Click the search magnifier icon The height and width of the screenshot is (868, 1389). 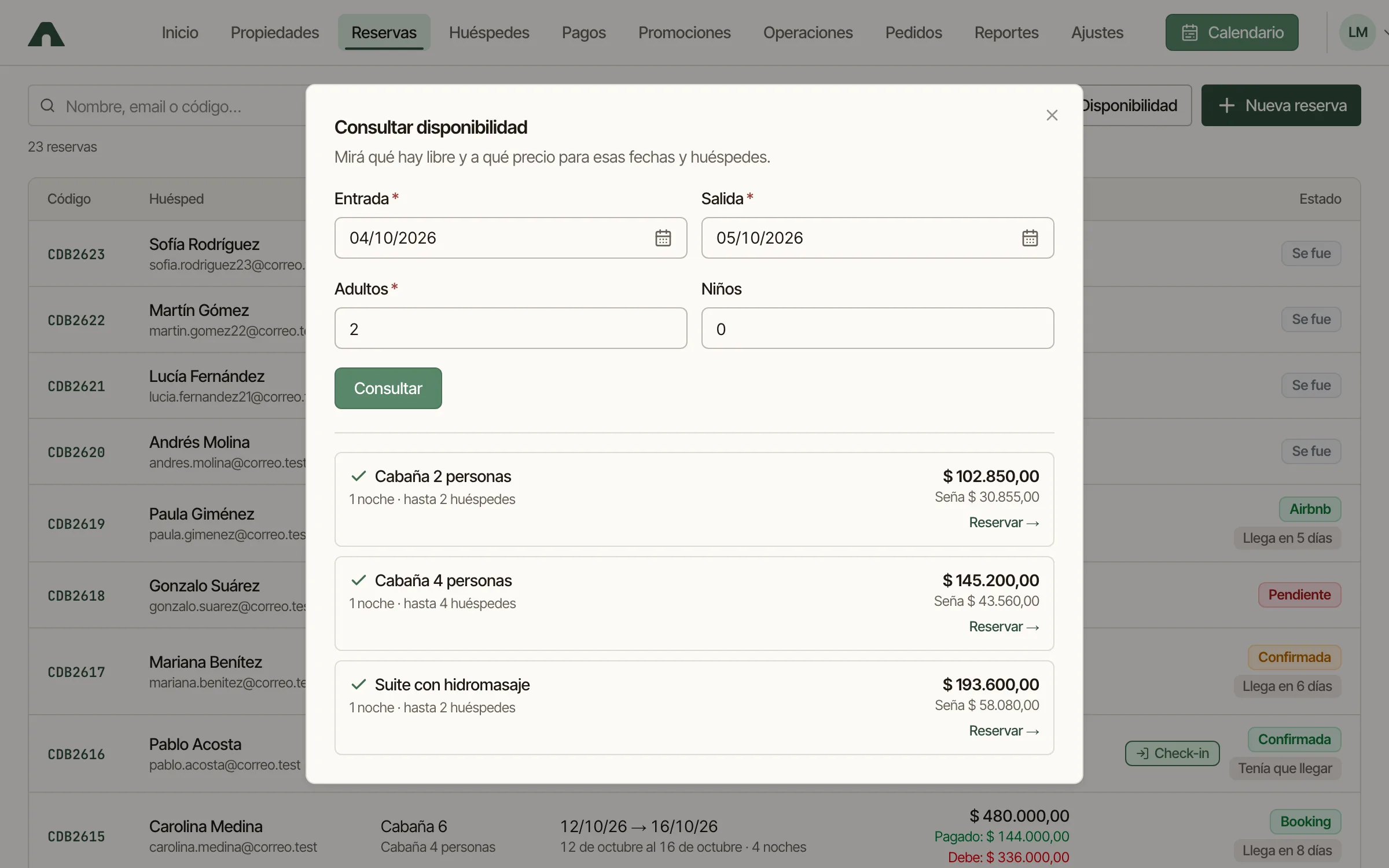[47, 106]
